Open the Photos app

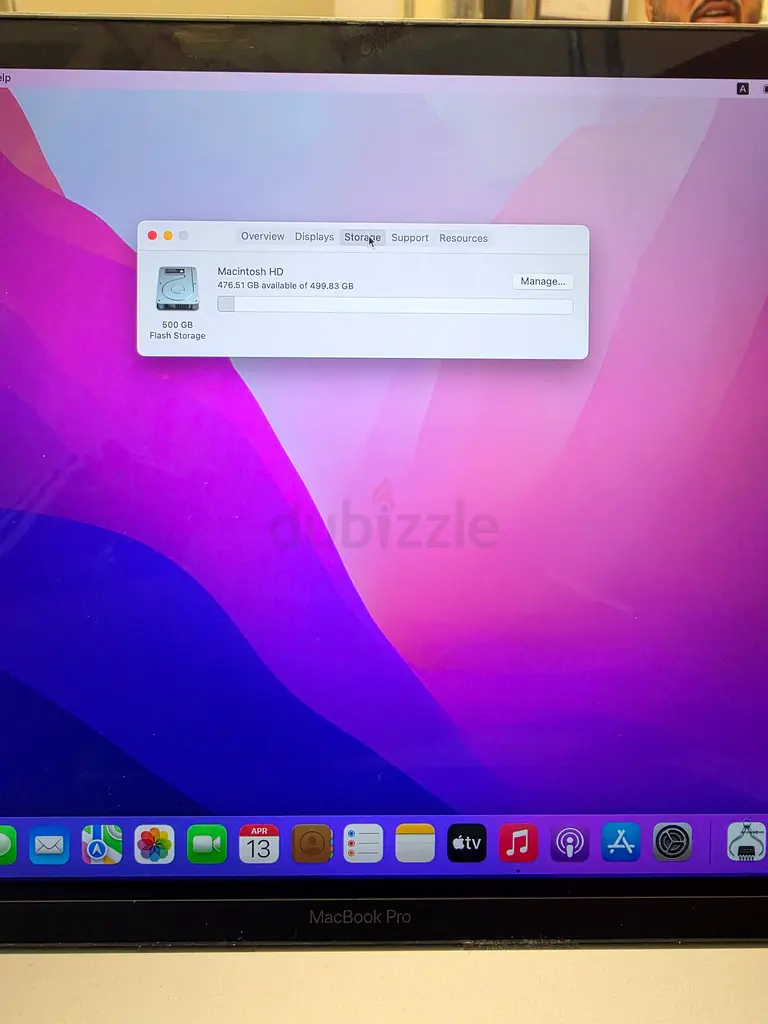click(x=154, y=845)
